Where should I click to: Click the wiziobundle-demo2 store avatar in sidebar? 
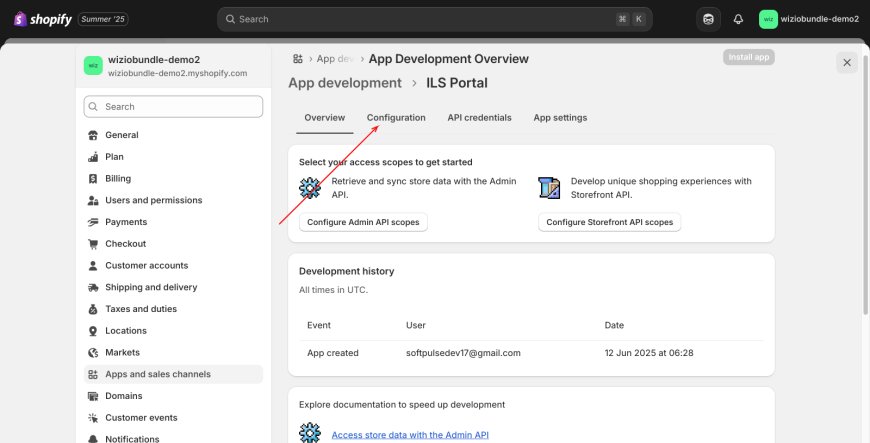pos(93,66)
